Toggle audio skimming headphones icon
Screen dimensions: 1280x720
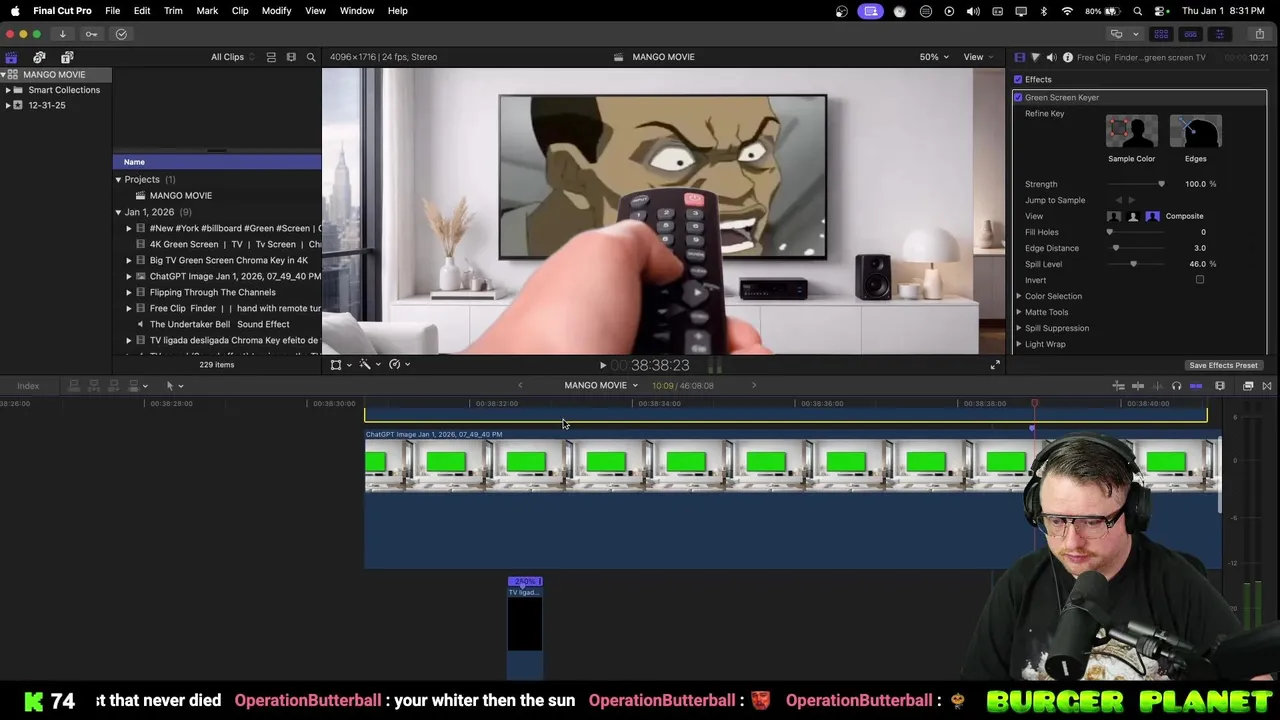click(1176, 386)
